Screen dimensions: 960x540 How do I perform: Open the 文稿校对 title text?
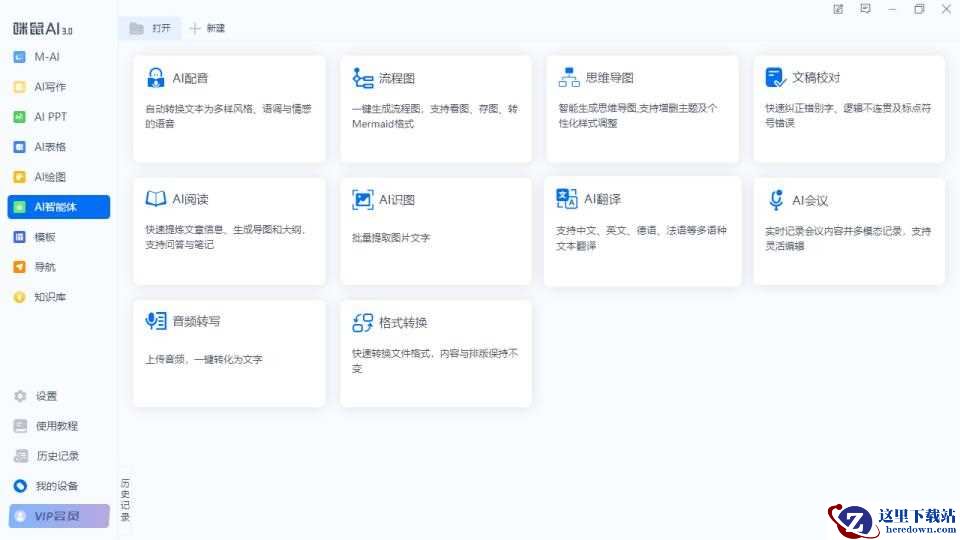(816, 78)
